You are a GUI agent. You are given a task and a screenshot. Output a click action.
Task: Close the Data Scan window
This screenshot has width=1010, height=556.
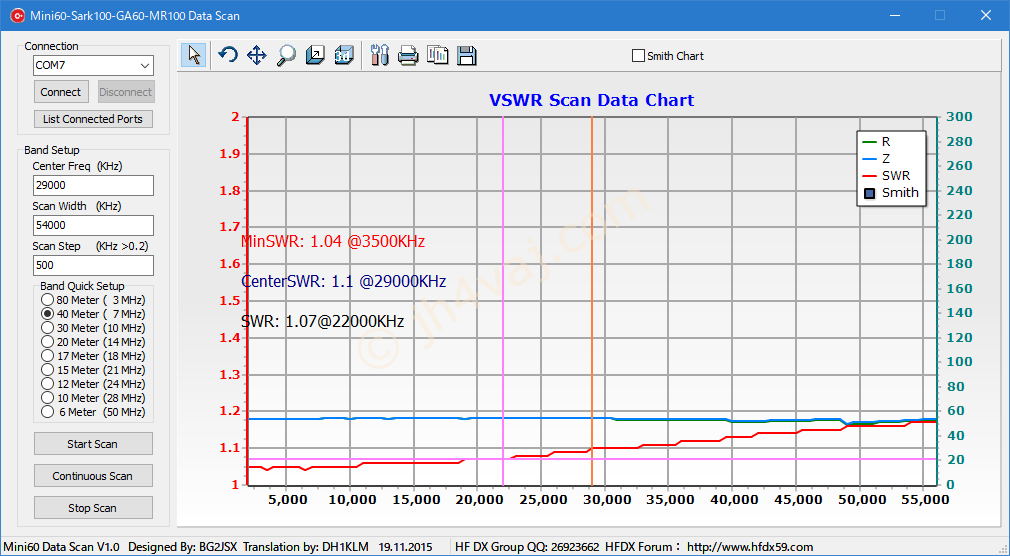point(986,15)
